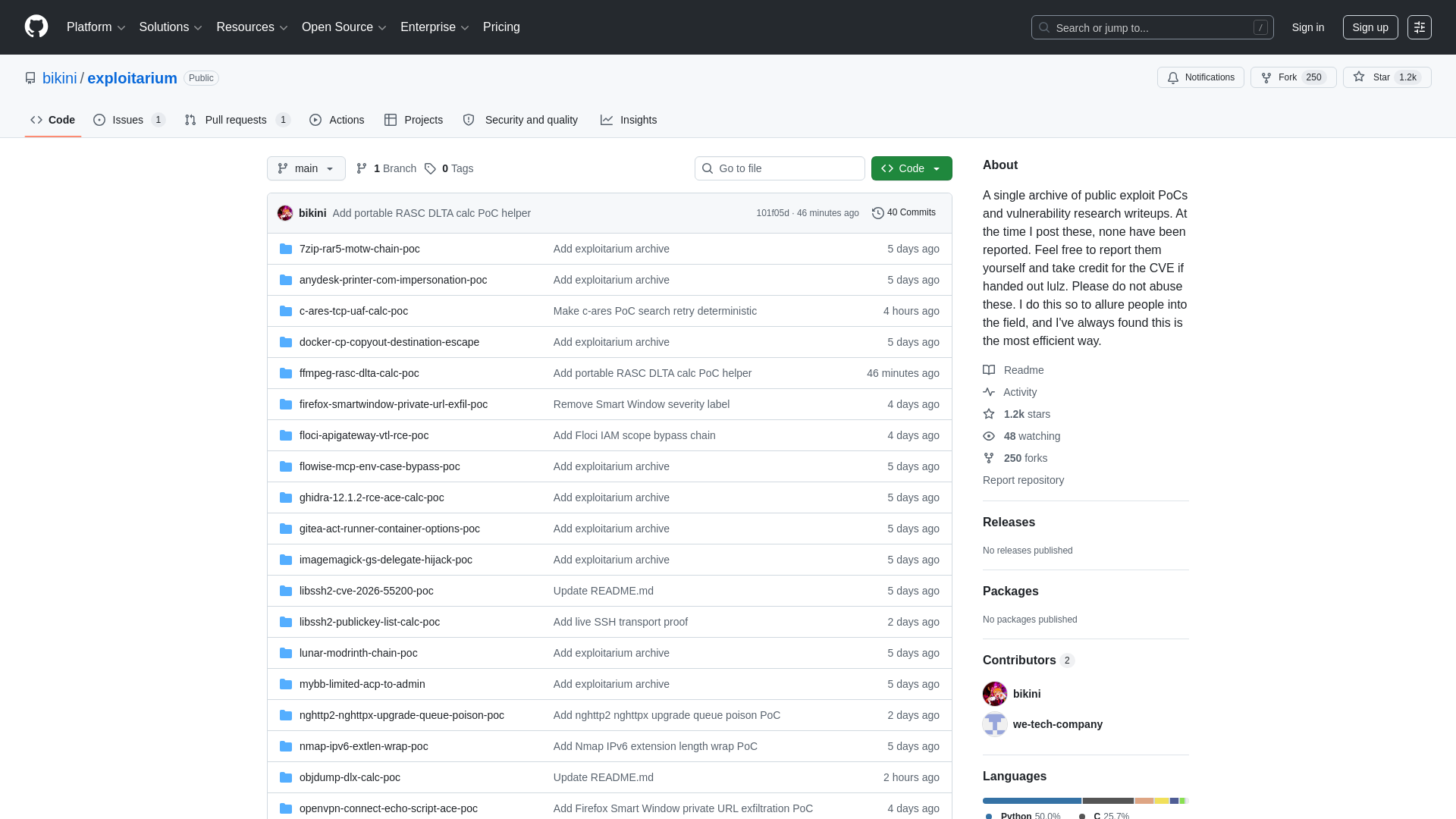Screen dimensions: 1456x819
Task: Click the Python segment of the languages bar
Action: (1032, 801)
